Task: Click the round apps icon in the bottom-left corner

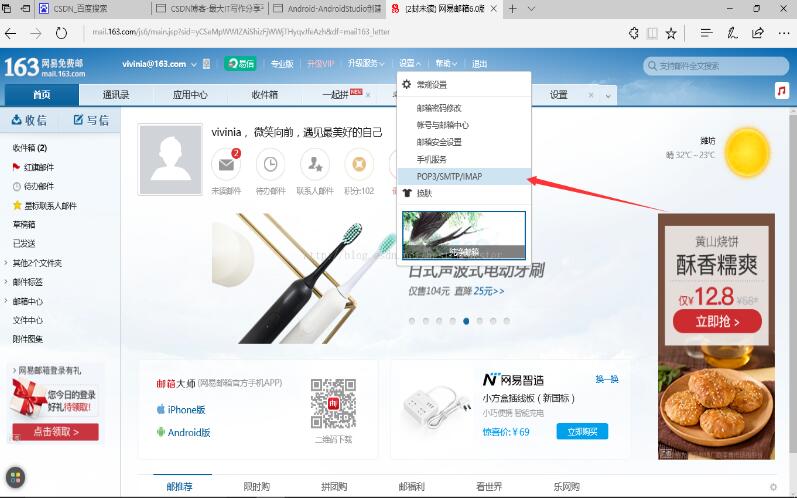Action: coord(15,477)
